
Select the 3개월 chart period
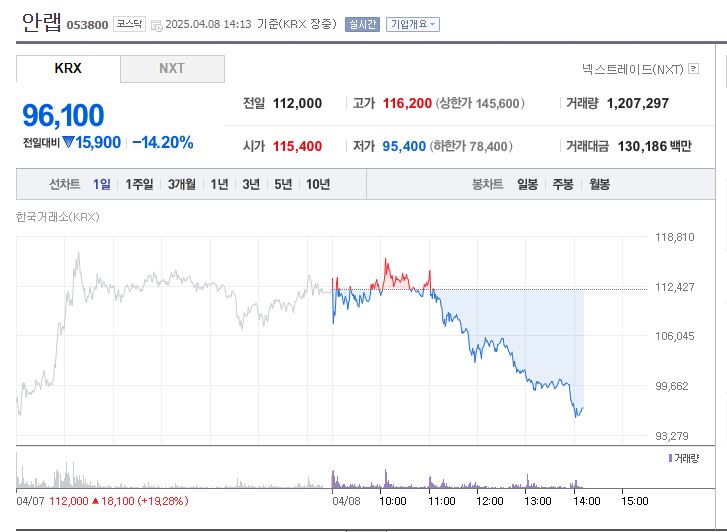(x=183, y=184)
